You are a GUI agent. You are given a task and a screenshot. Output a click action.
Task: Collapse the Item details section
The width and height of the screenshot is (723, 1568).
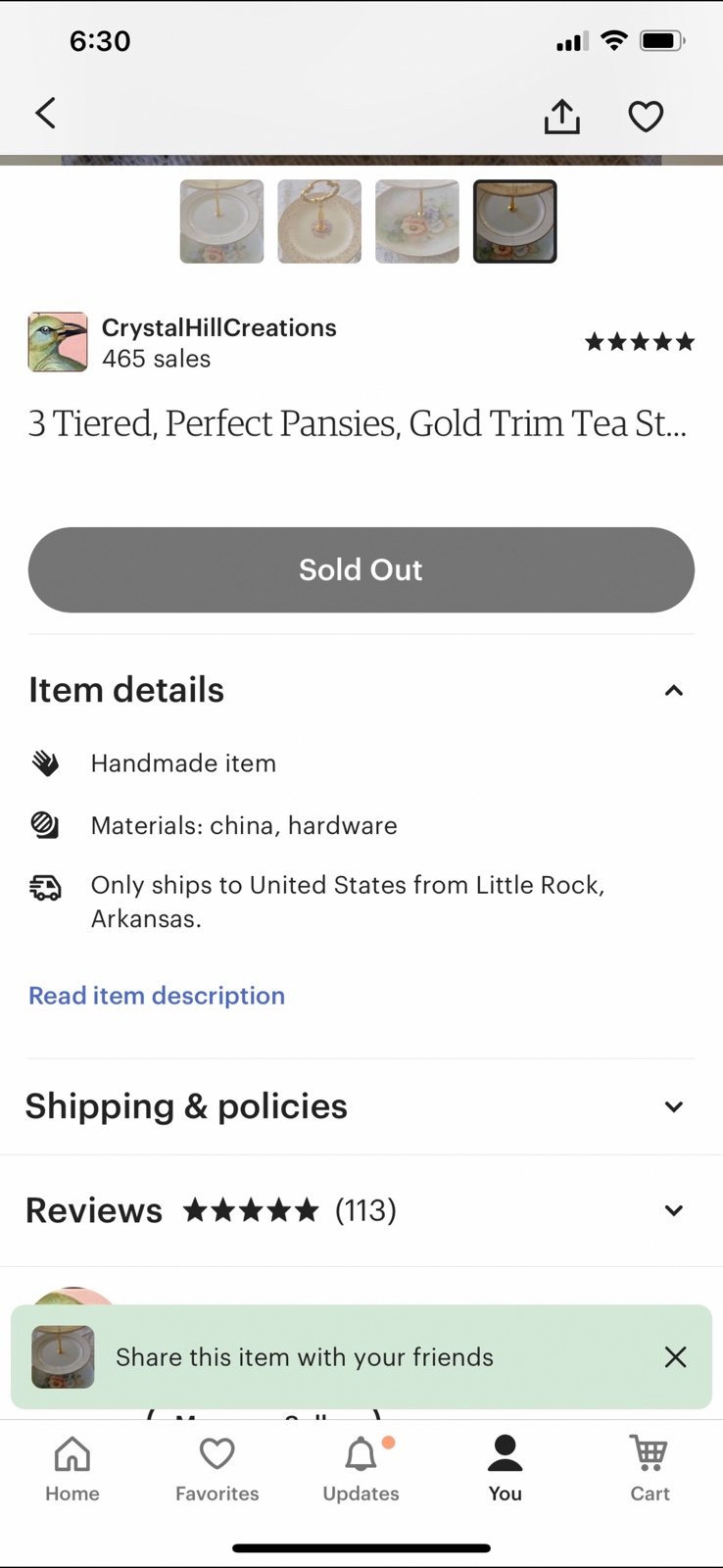(673, 691)
